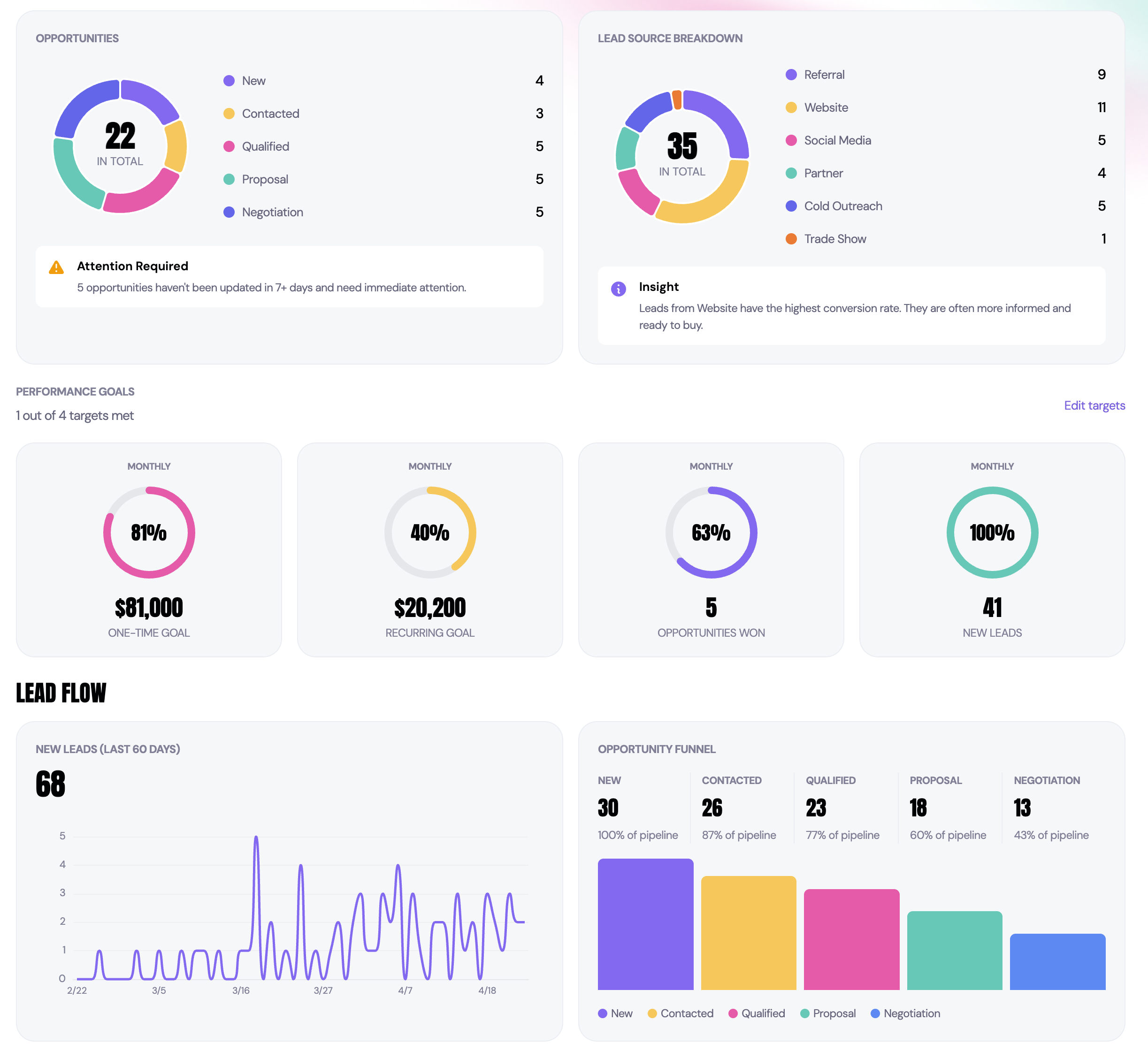This screenshot has width=1148, height=1051.
Task: Click the Trade Show legend dot
Action: point(791,239)
